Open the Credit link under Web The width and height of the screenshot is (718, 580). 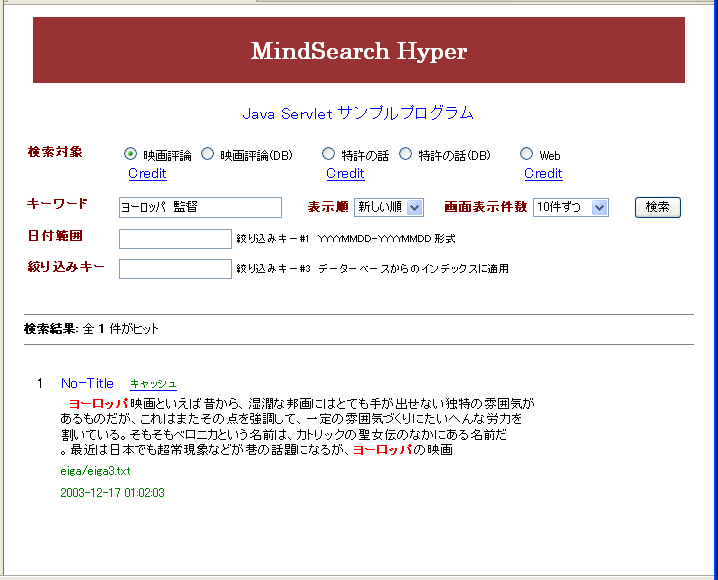(x=544, y=173)
